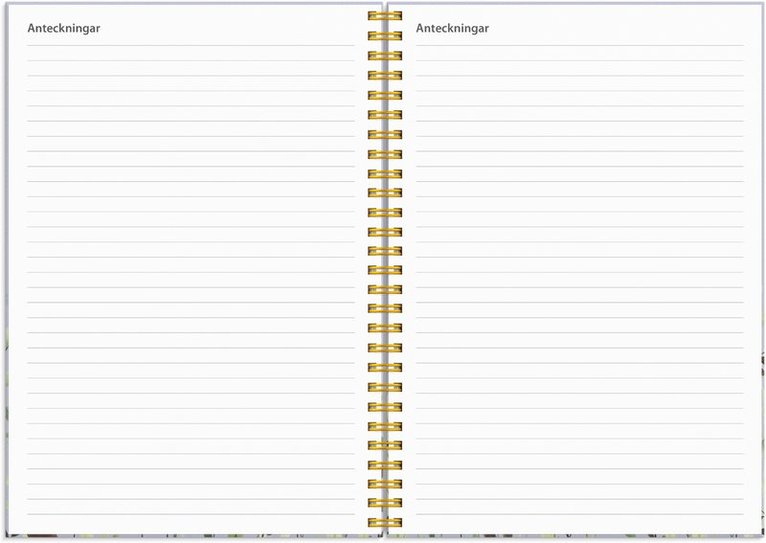The image size is (766, 543).
Task: Select the topmost gold spiral ring
Action: (384, 16)
